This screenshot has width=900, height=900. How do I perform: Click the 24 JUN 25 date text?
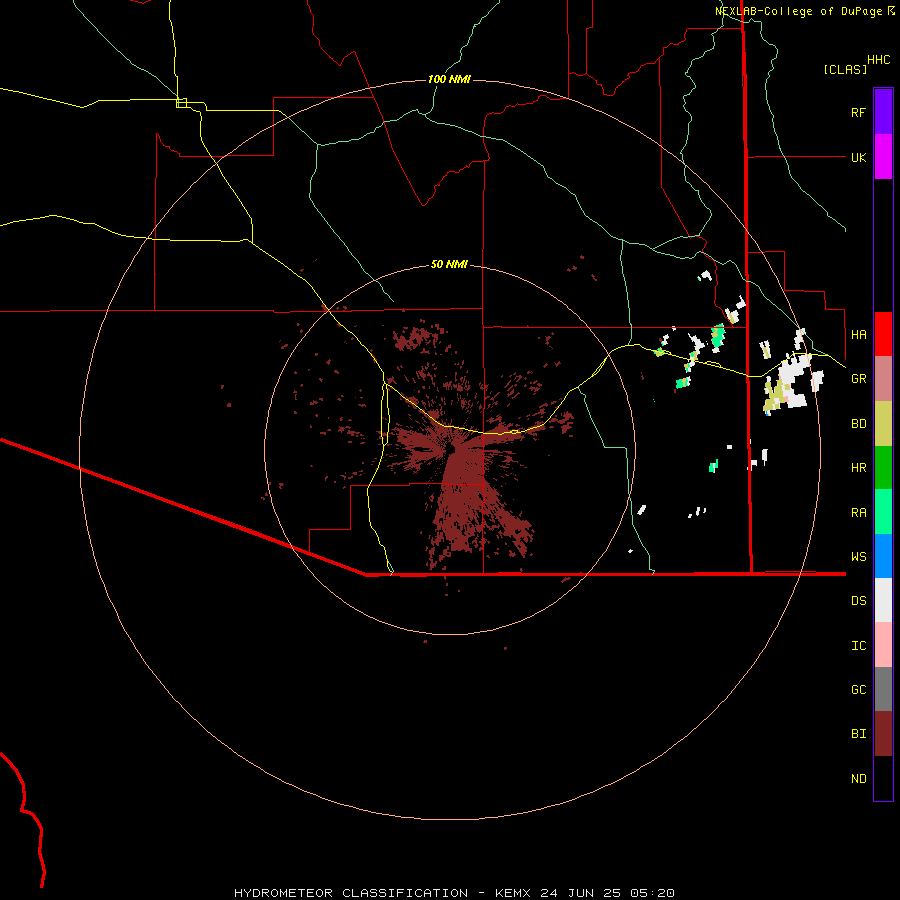point(580,893)
